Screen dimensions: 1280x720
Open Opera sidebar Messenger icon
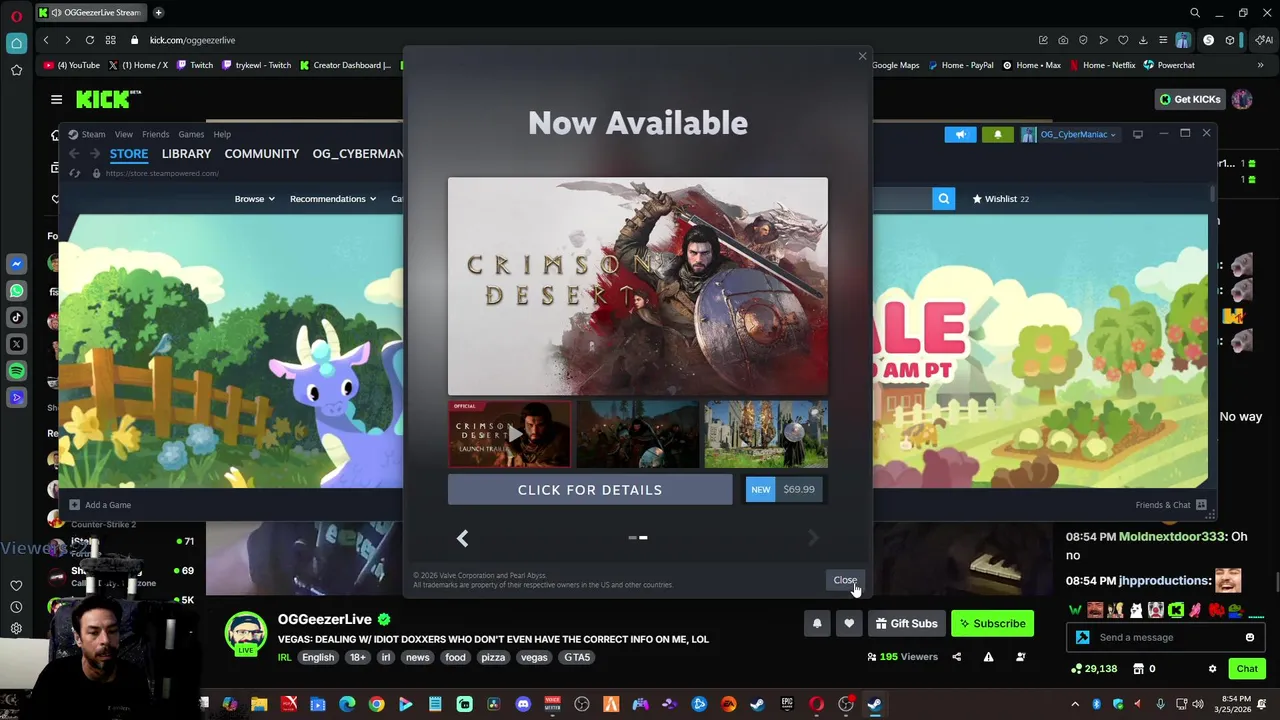16,264
